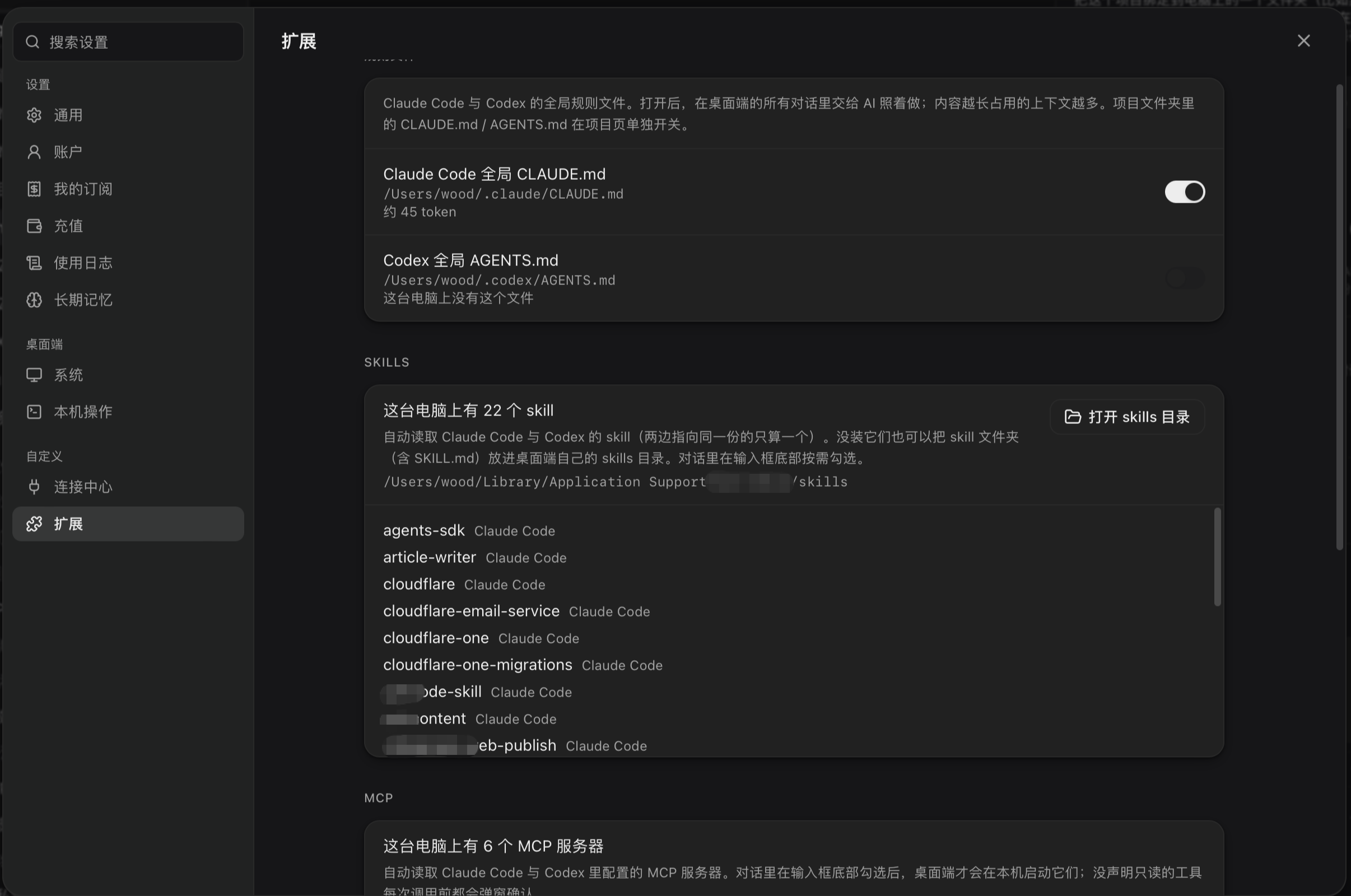Close the settings dialog
This screenshot has height=896, width=1351.
pyautogui.click(x=1303, y=40)
